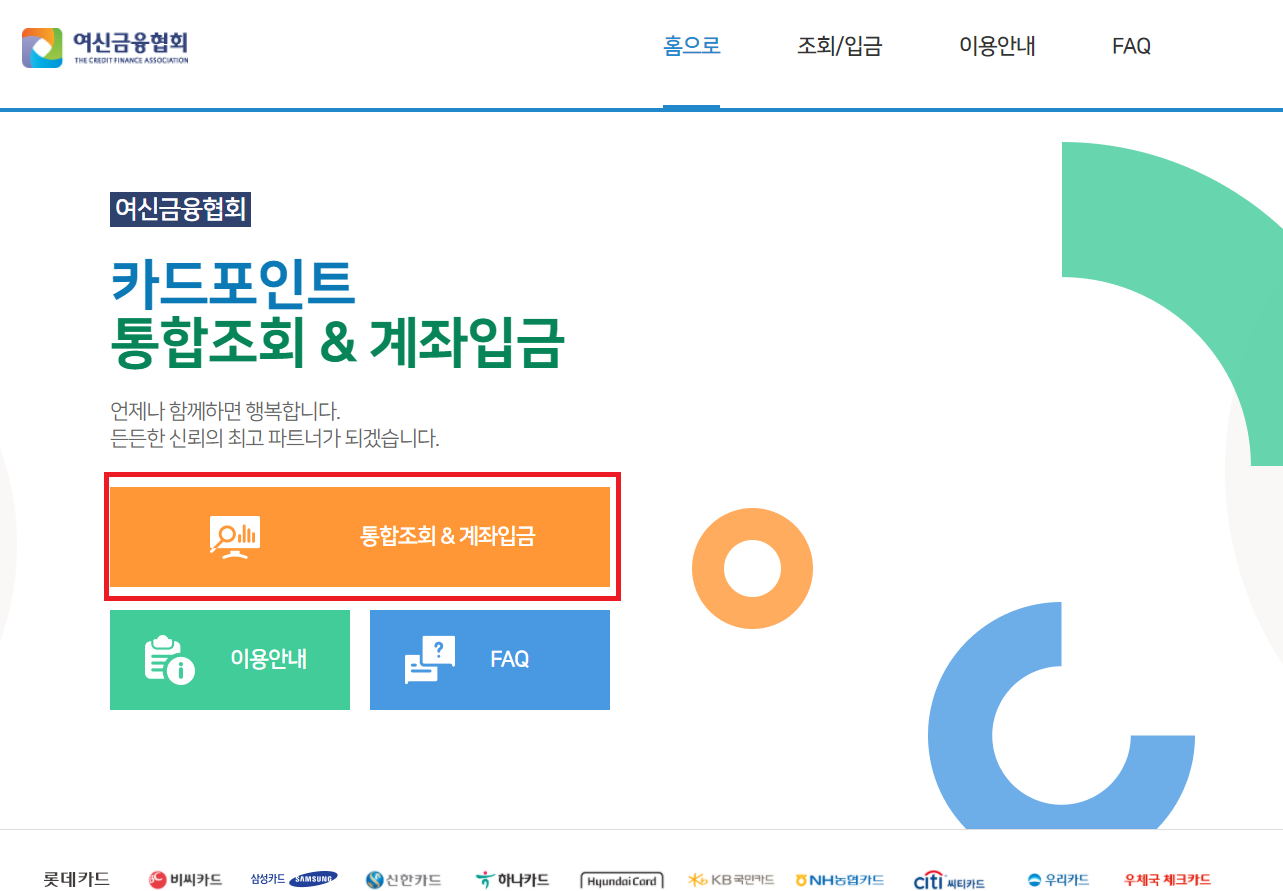Click the Citi 씨티카드 logo

(947, 880)
